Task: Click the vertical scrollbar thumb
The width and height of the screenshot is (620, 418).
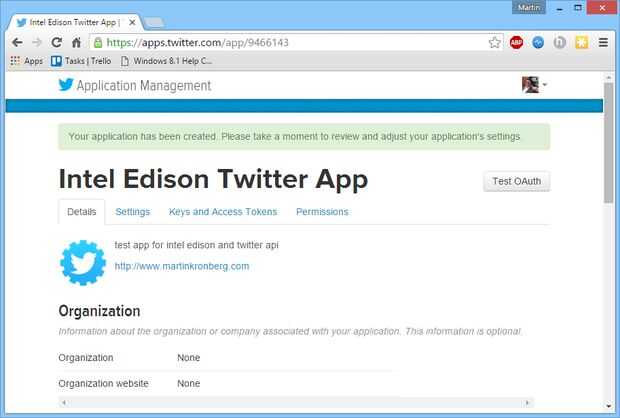Action: pos(609,142)
